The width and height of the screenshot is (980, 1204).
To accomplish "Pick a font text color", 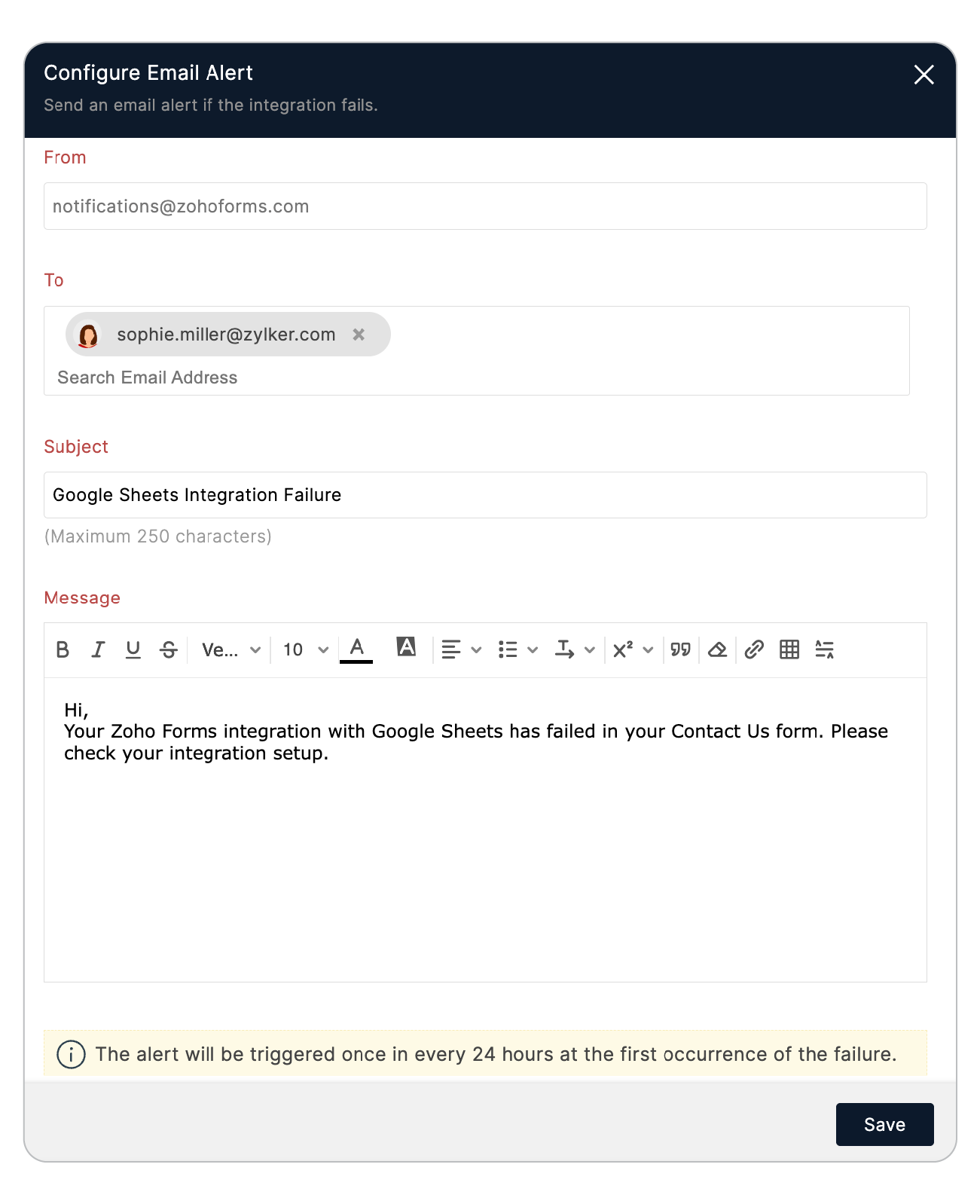I will [x=356, y=649].
